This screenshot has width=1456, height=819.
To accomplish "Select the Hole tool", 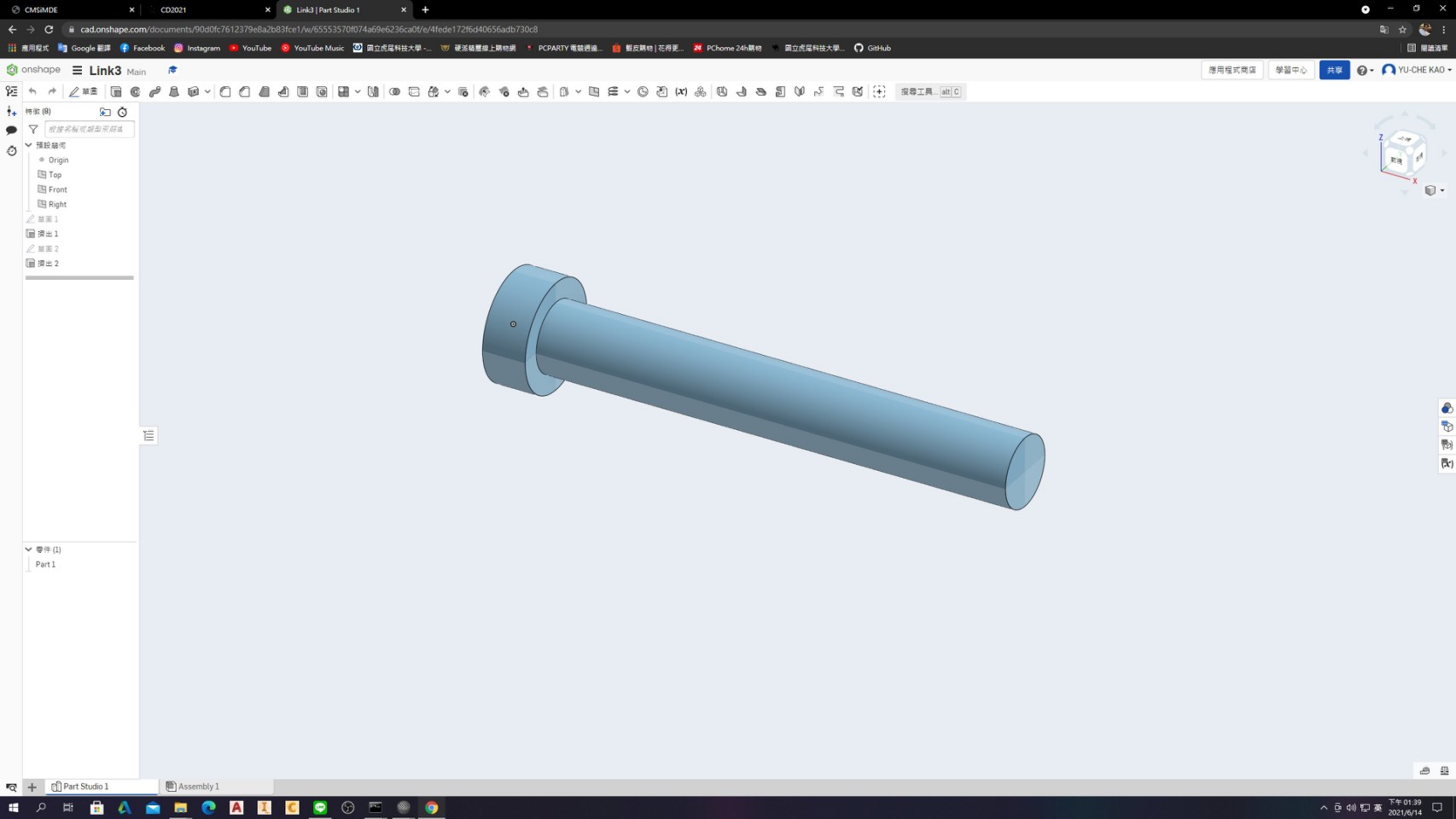I will point(322,91).
